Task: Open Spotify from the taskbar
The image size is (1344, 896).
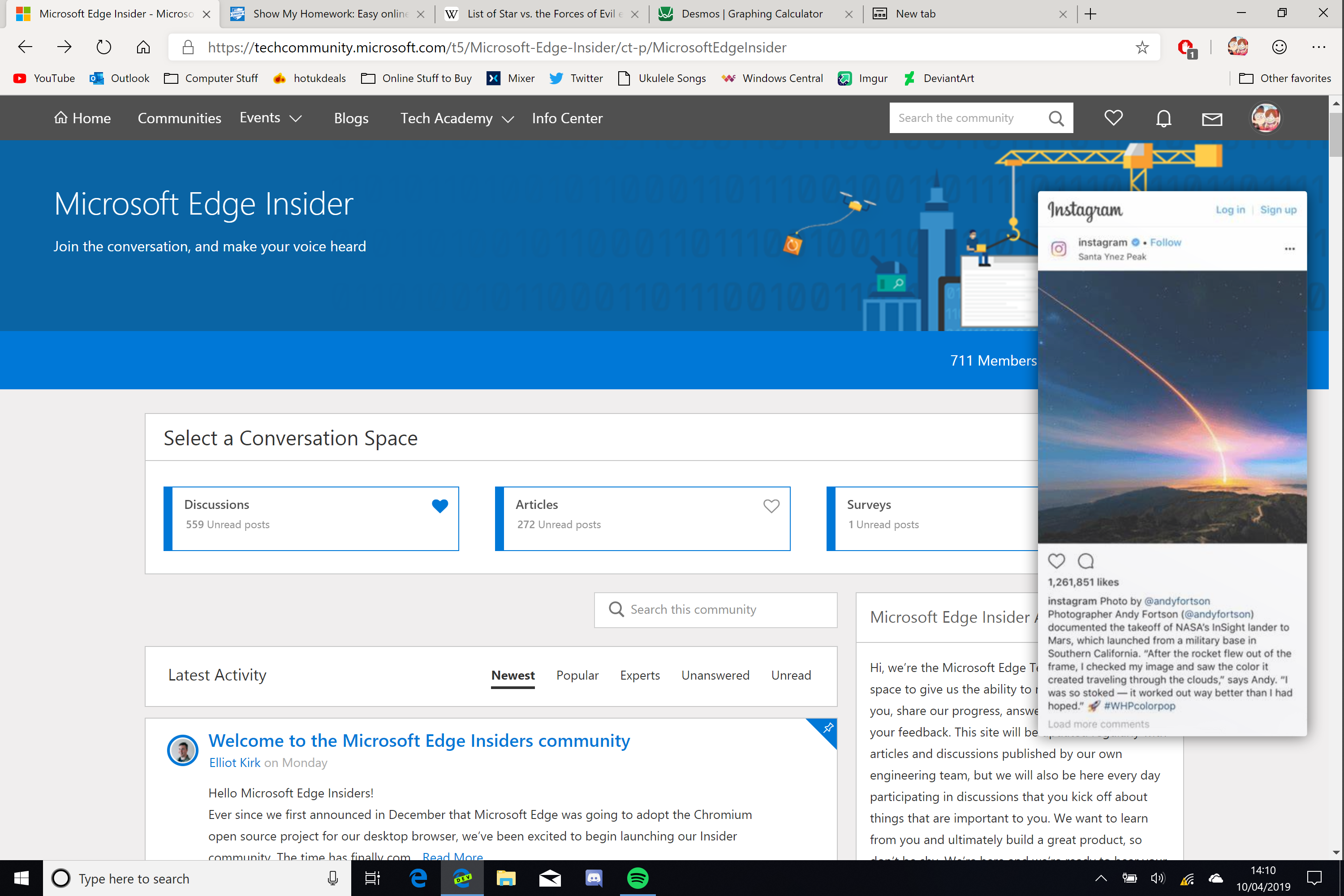Action: tap(638, 878)
